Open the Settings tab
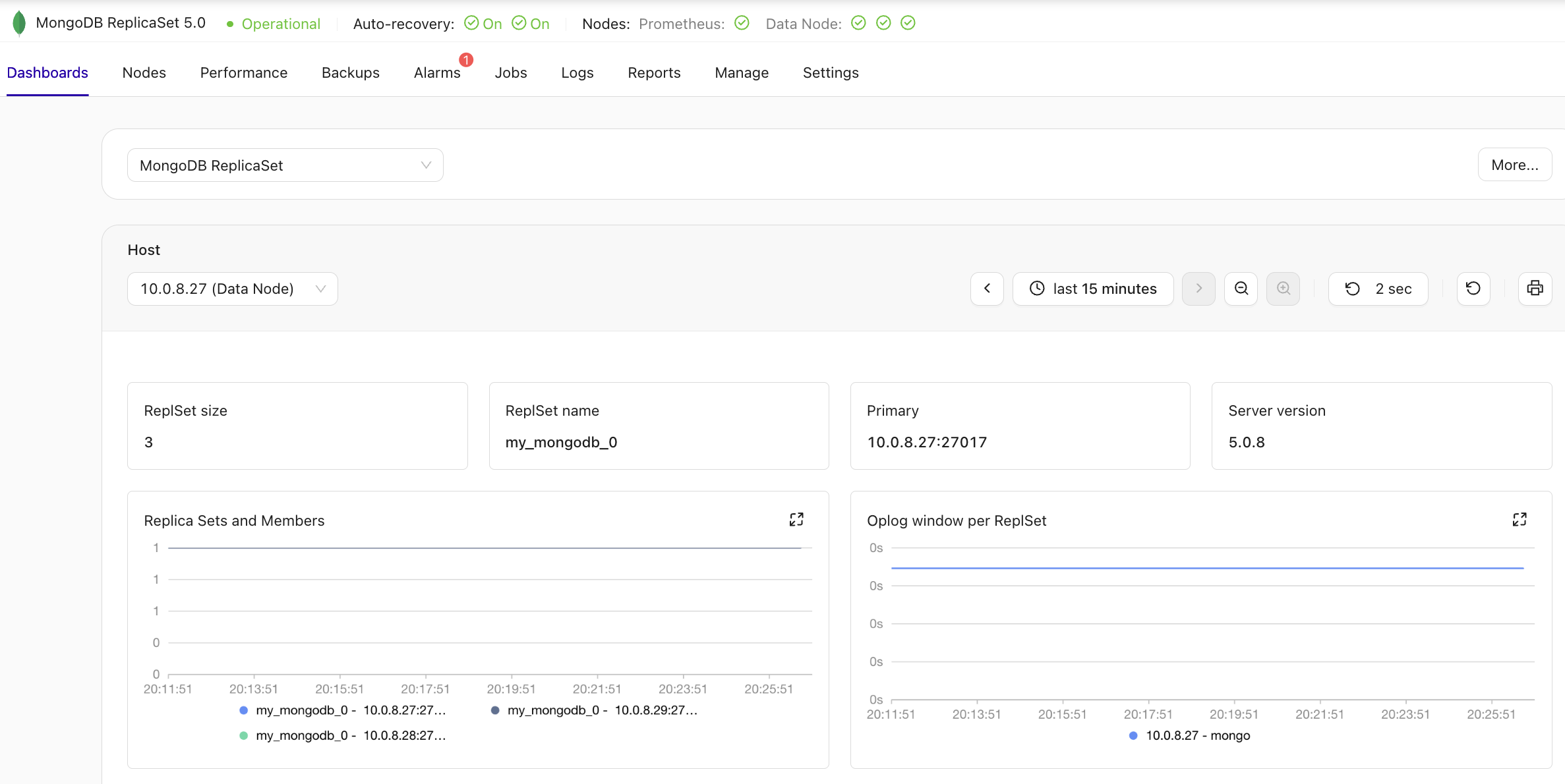The width and height of the screenshot is (1565, 784). pyautogui.click(x=831, y=72)
